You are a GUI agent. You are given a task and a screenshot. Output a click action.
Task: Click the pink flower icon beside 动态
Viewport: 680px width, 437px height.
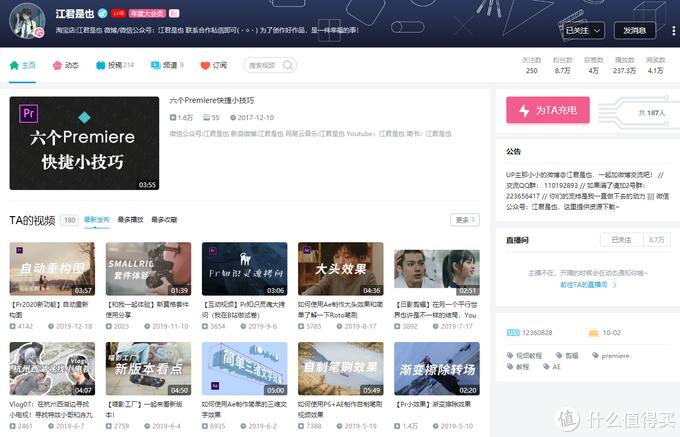click(57, 65)
